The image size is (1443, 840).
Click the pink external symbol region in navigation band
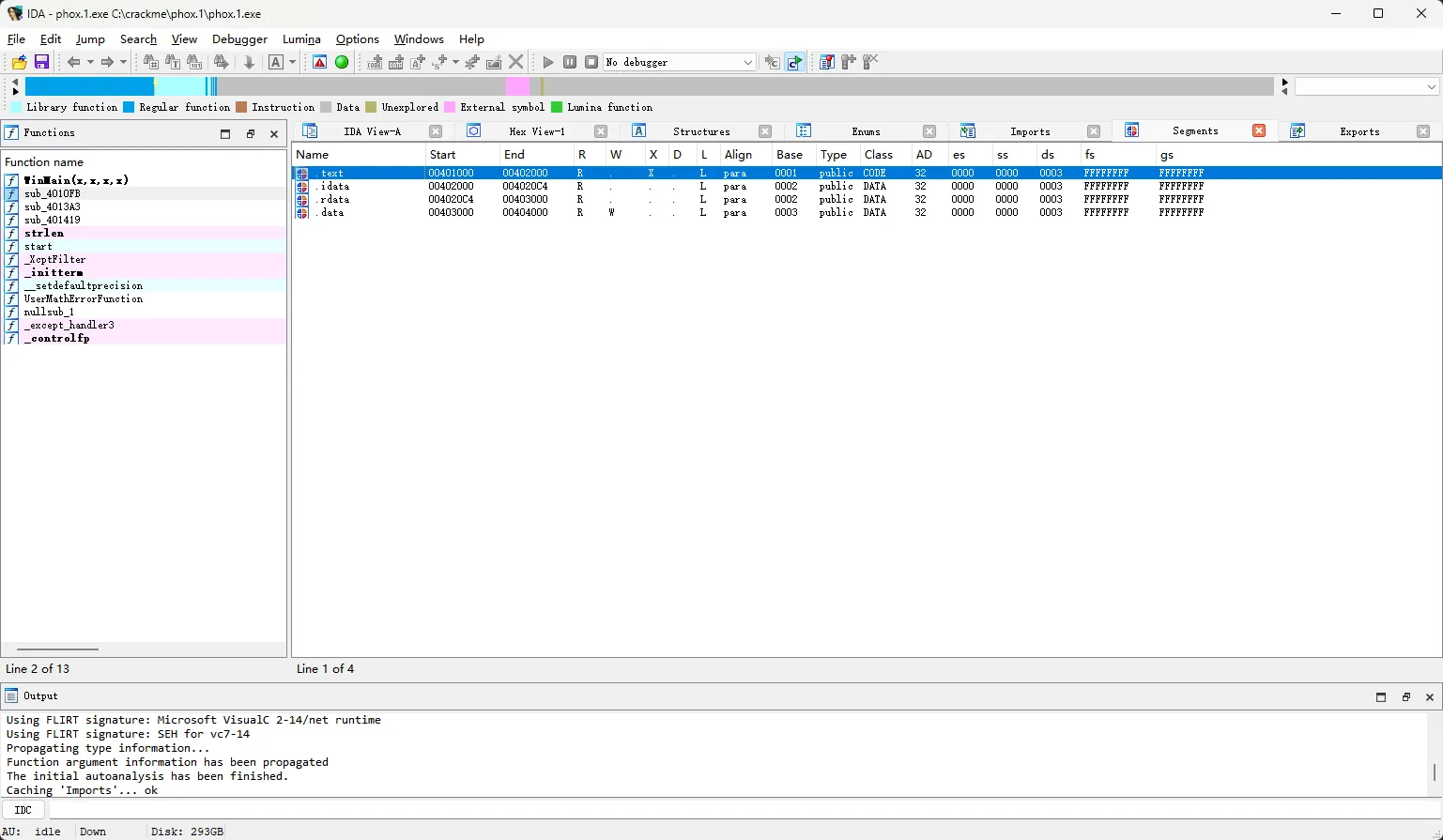(517, 86)
